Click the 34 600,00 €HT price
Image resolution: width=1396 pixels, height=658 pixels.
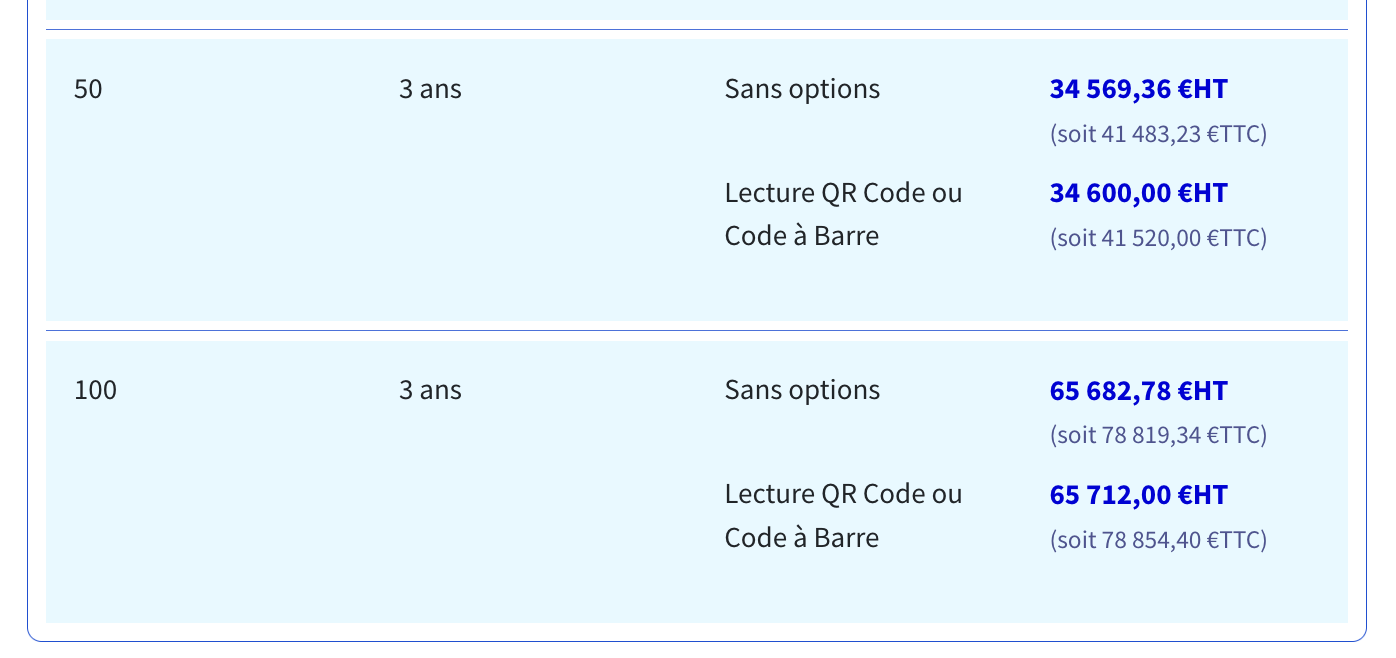[1138, 193]
